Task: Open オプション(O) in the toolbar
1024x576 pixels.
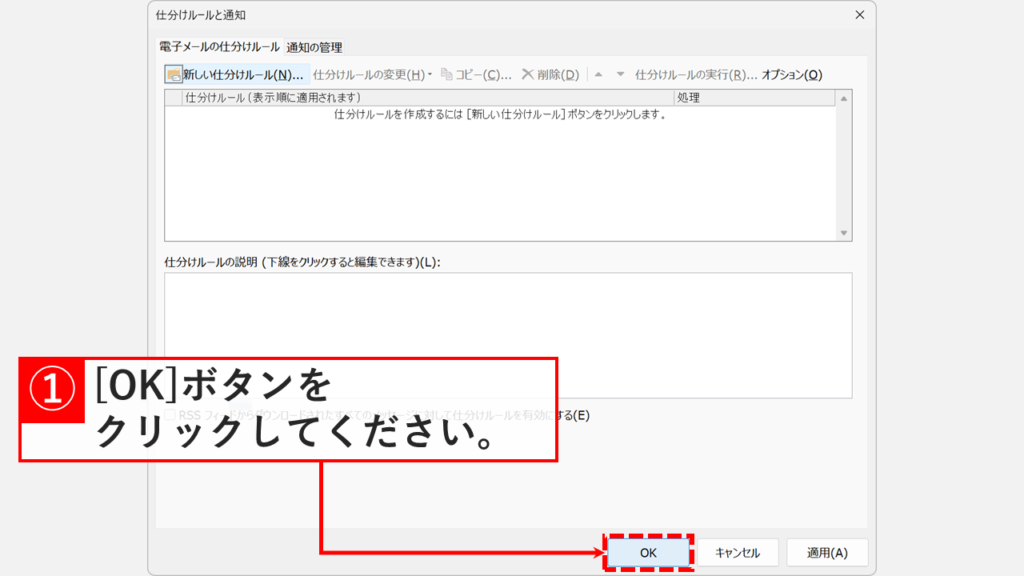Action: [792, 75]
